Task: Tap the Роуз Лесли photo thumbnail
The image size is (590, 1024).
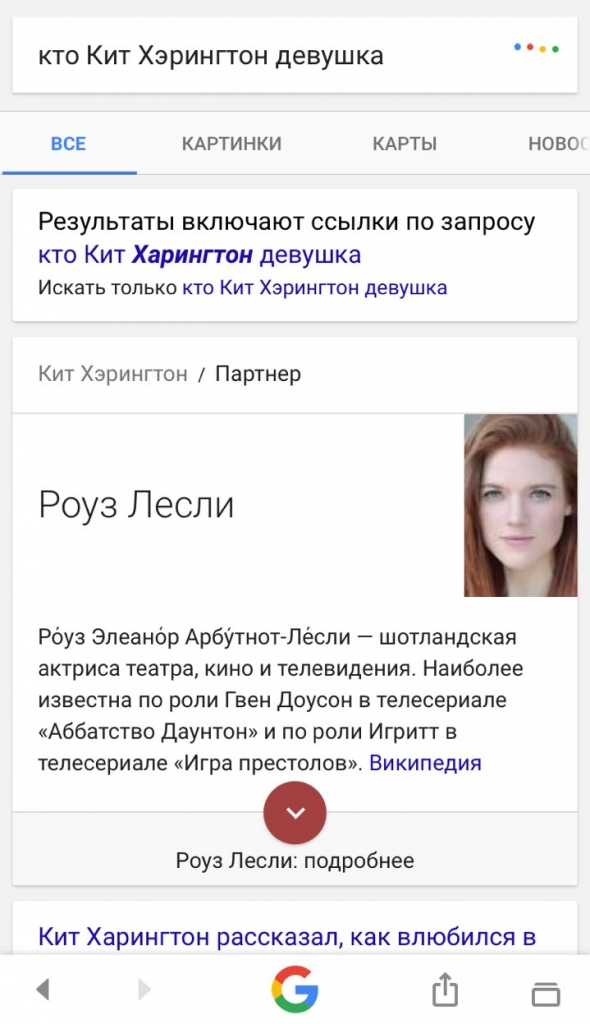Action: [521, 505]
